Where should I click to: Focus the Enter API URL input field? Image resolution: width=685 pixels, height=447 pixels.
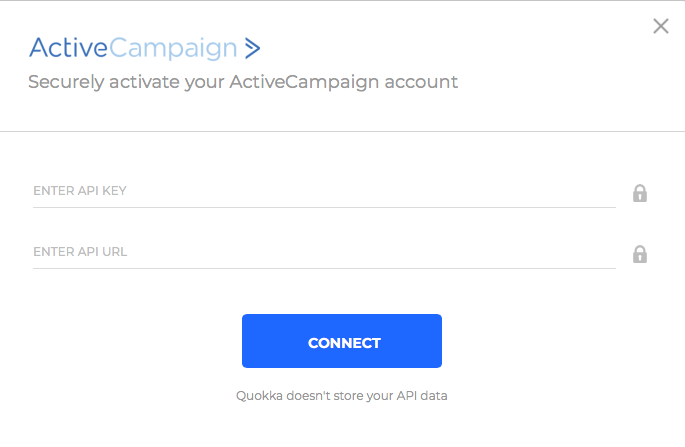click(324, 252)
